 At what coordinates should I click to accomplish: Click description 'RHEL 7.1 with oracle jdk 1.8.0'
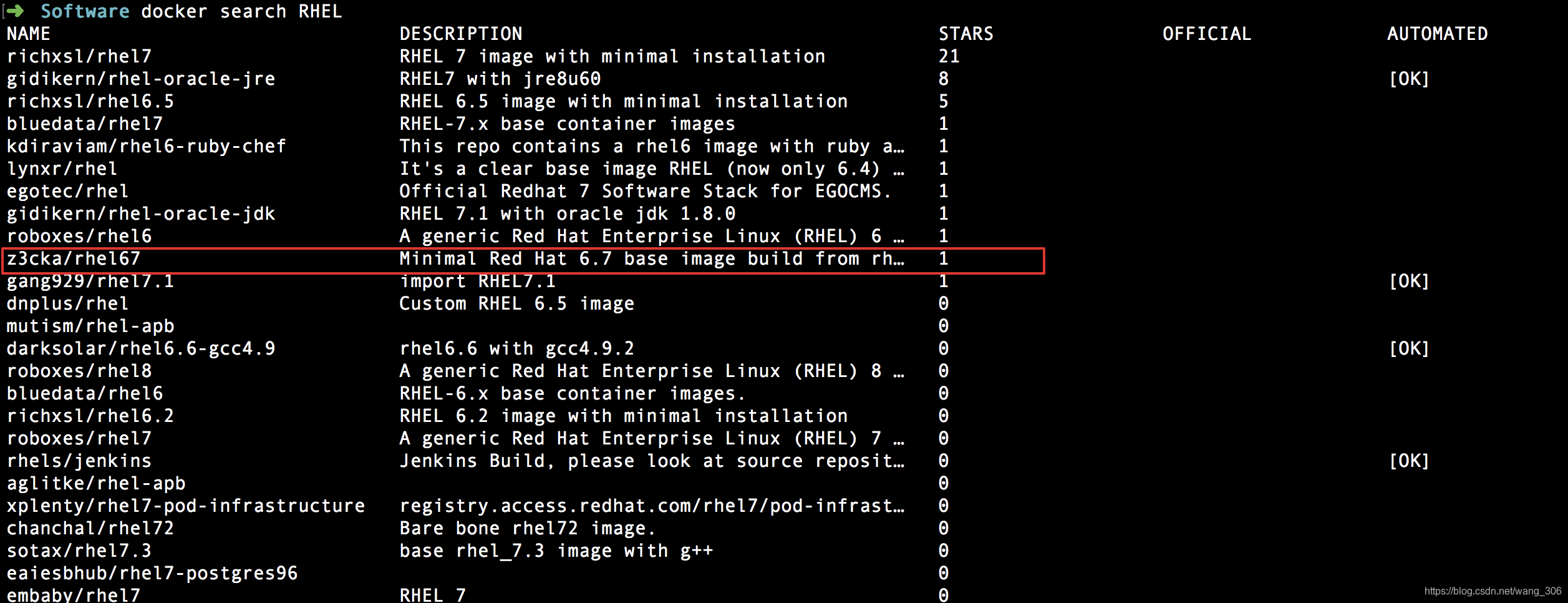tap(568, 213)
